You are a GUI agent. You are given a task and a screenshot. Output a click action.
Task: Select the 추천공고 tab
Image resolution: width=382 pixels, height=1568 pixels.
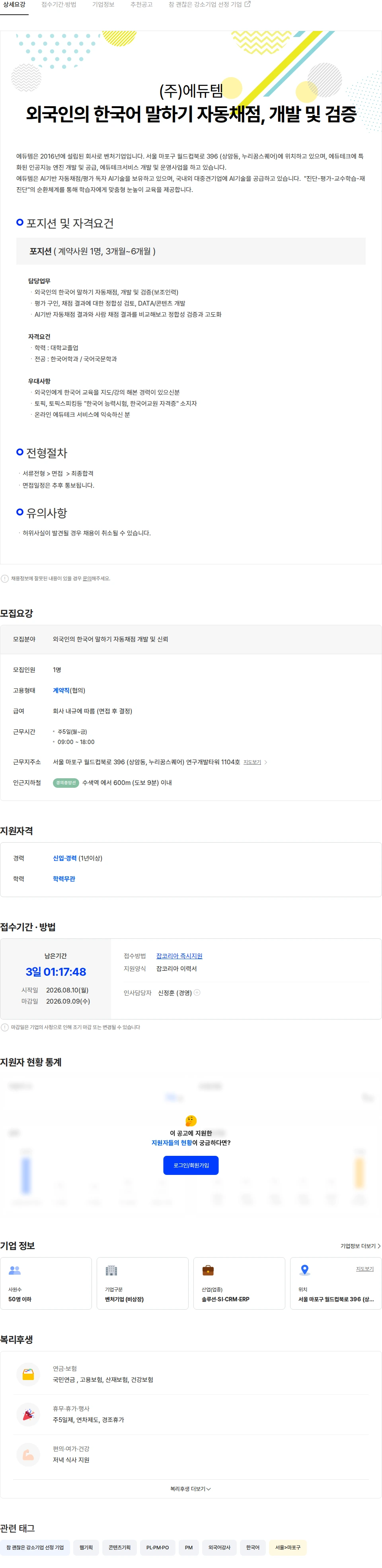click(x=141, y=5)
